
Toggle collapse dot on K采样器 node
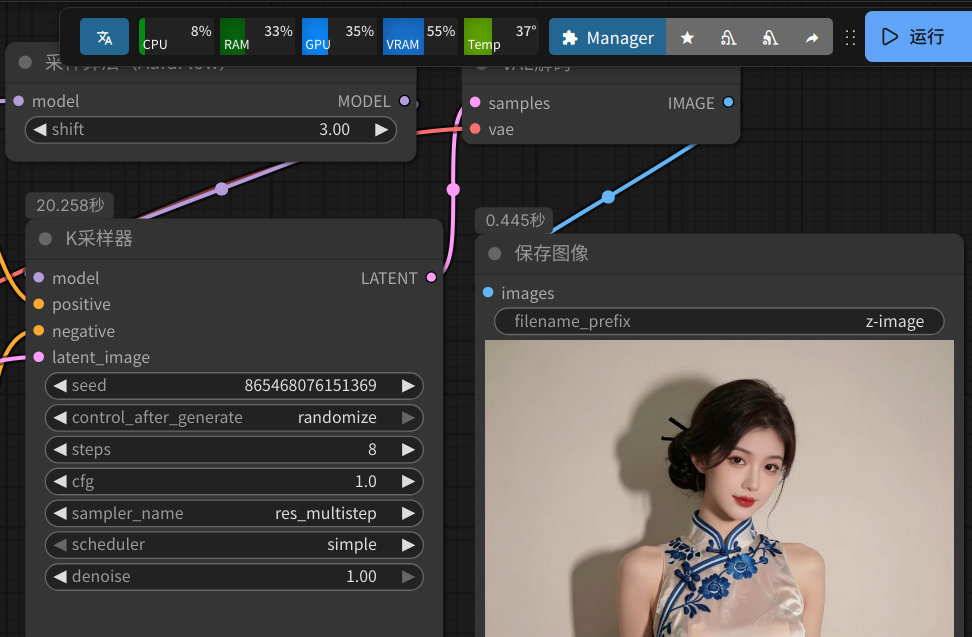(45, 239)
